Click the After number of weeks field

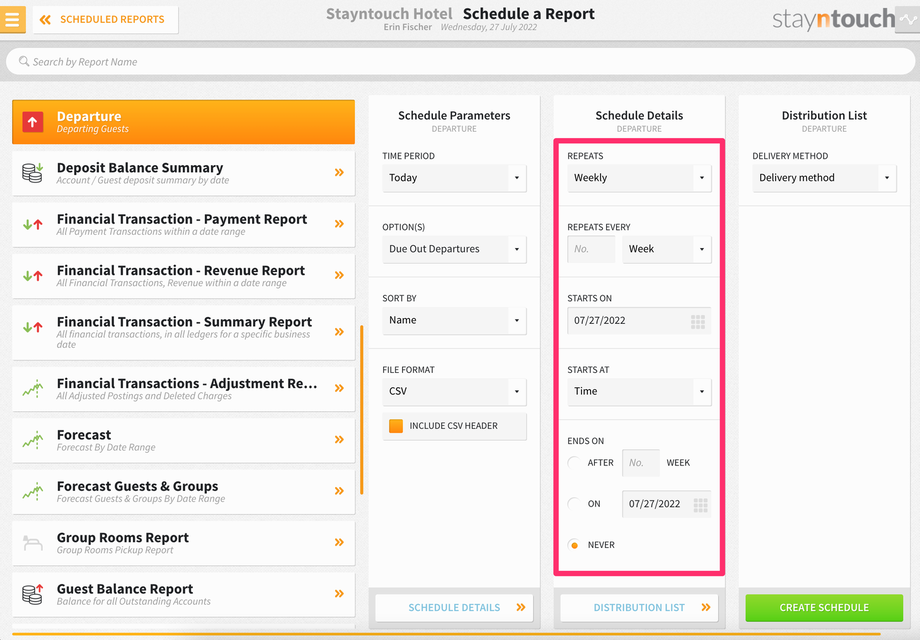641,463
